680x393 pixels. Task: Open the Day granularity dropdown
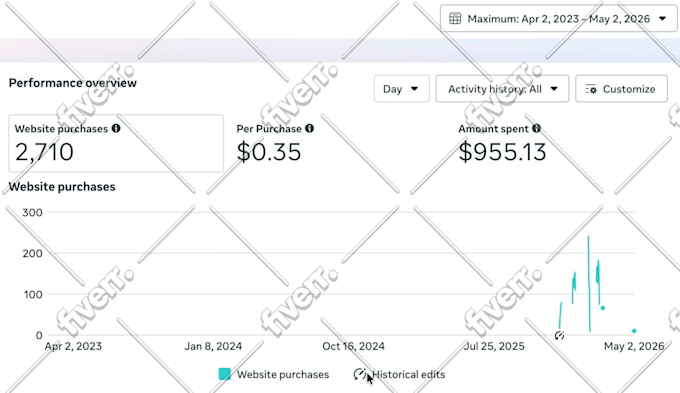click(402, 89)
